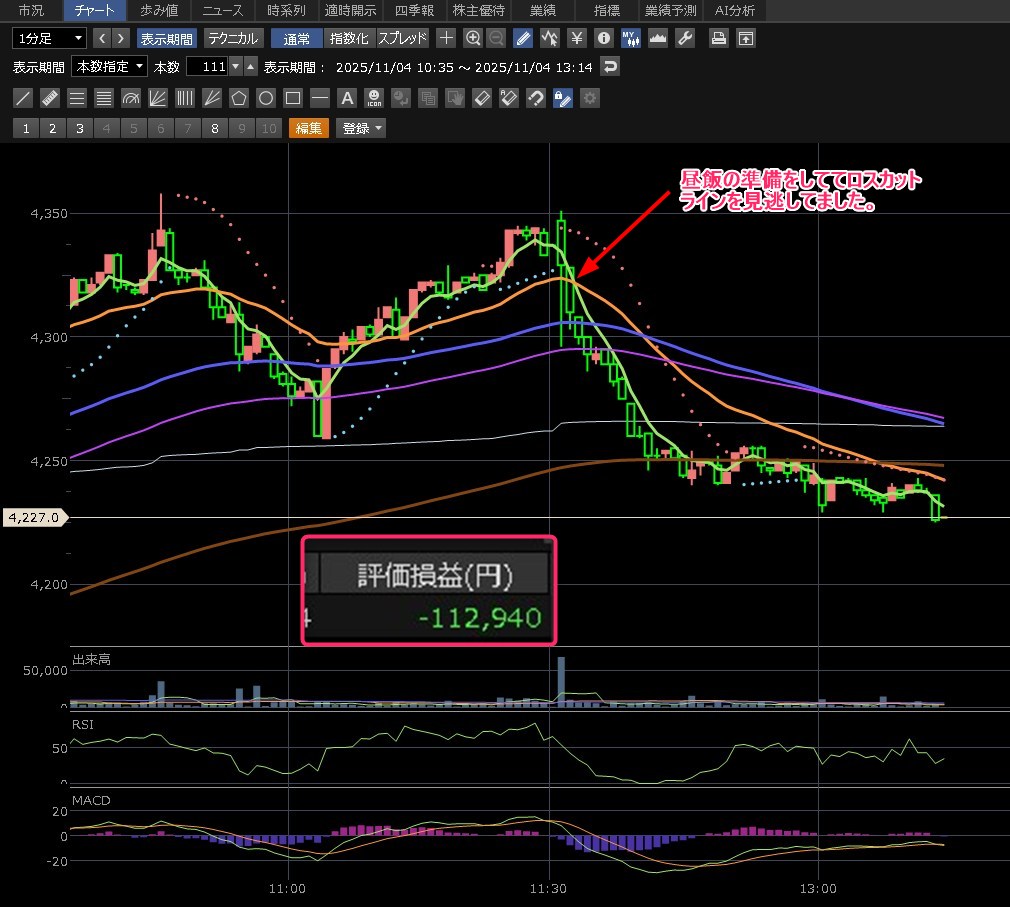Select the text annotation 'A' tool
Screen dimensions: 1010x907
click(347, 98)
